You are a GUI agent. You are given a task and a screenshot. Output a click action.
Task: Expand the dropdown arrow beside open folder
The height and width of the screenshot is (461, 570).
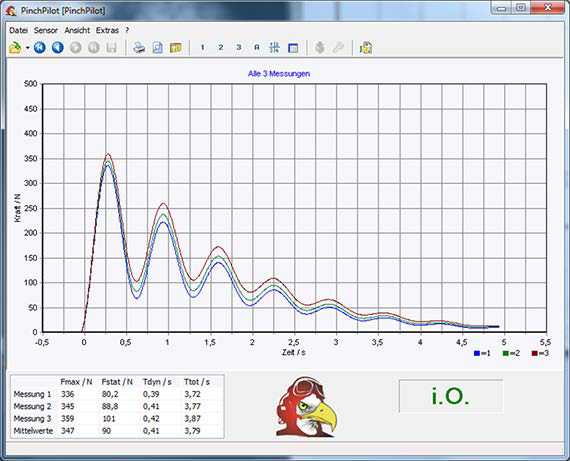(28, 48)
